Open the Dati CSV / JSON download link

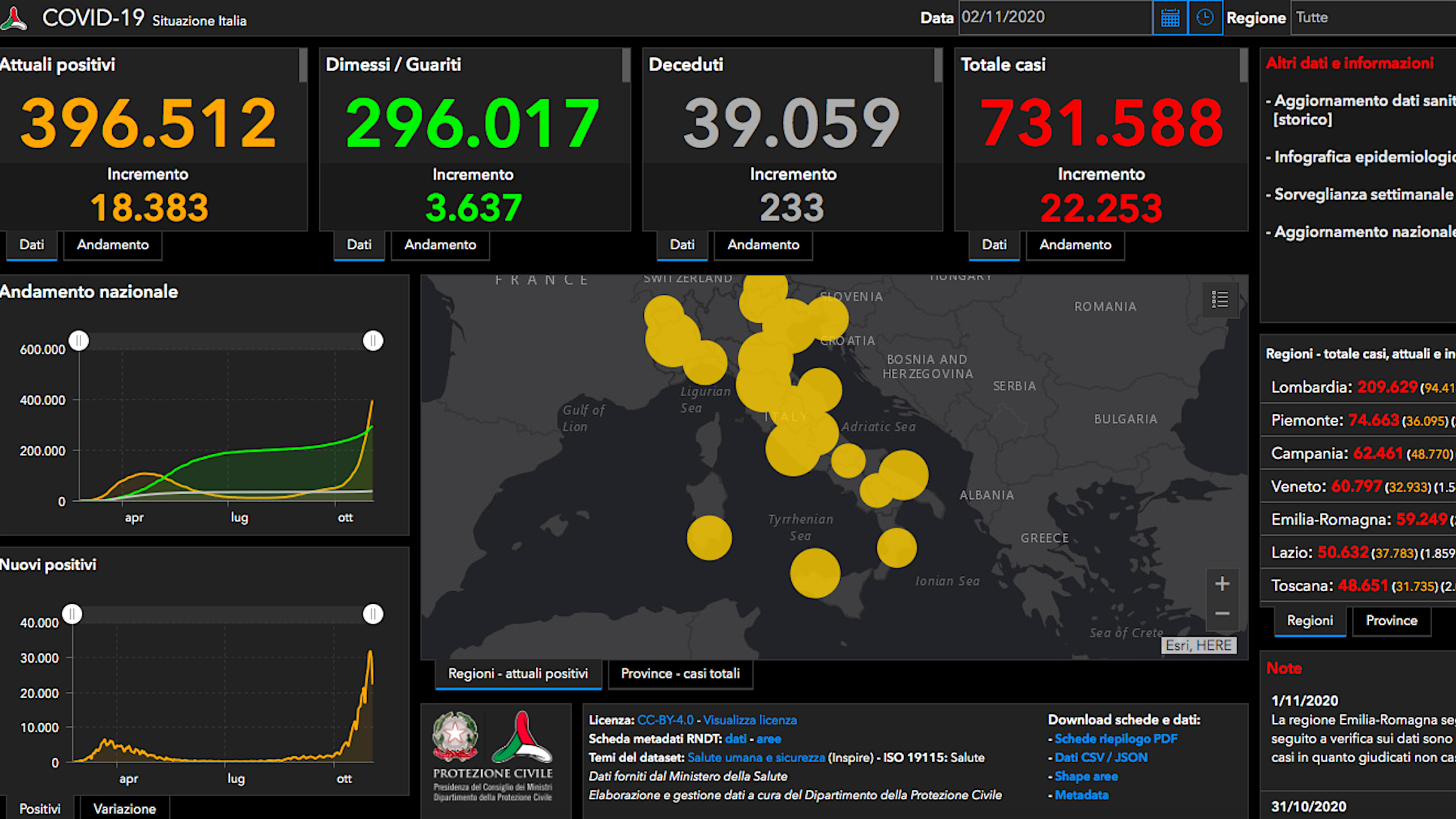(x=1101, y=758)
